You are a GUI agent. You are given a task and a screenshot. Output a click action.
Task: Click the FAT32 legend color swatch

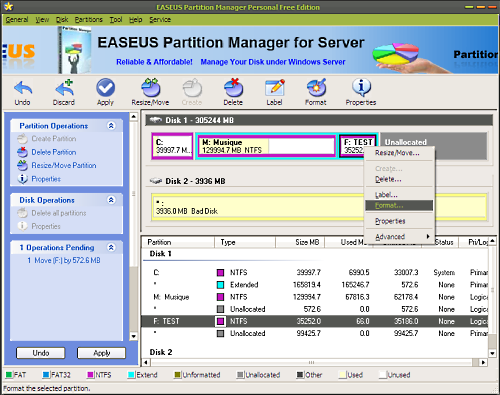coord(46,375)
